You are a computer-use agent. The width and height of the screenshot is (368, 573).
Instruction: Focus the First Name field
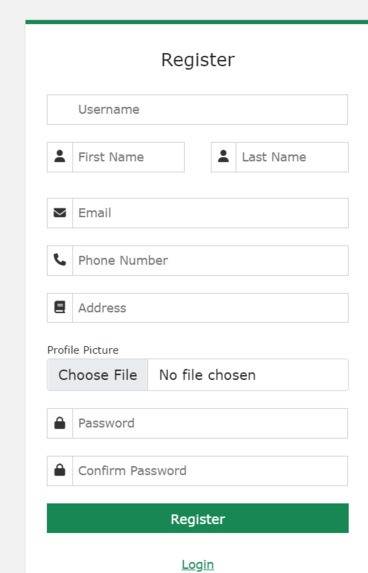point(129,157)
